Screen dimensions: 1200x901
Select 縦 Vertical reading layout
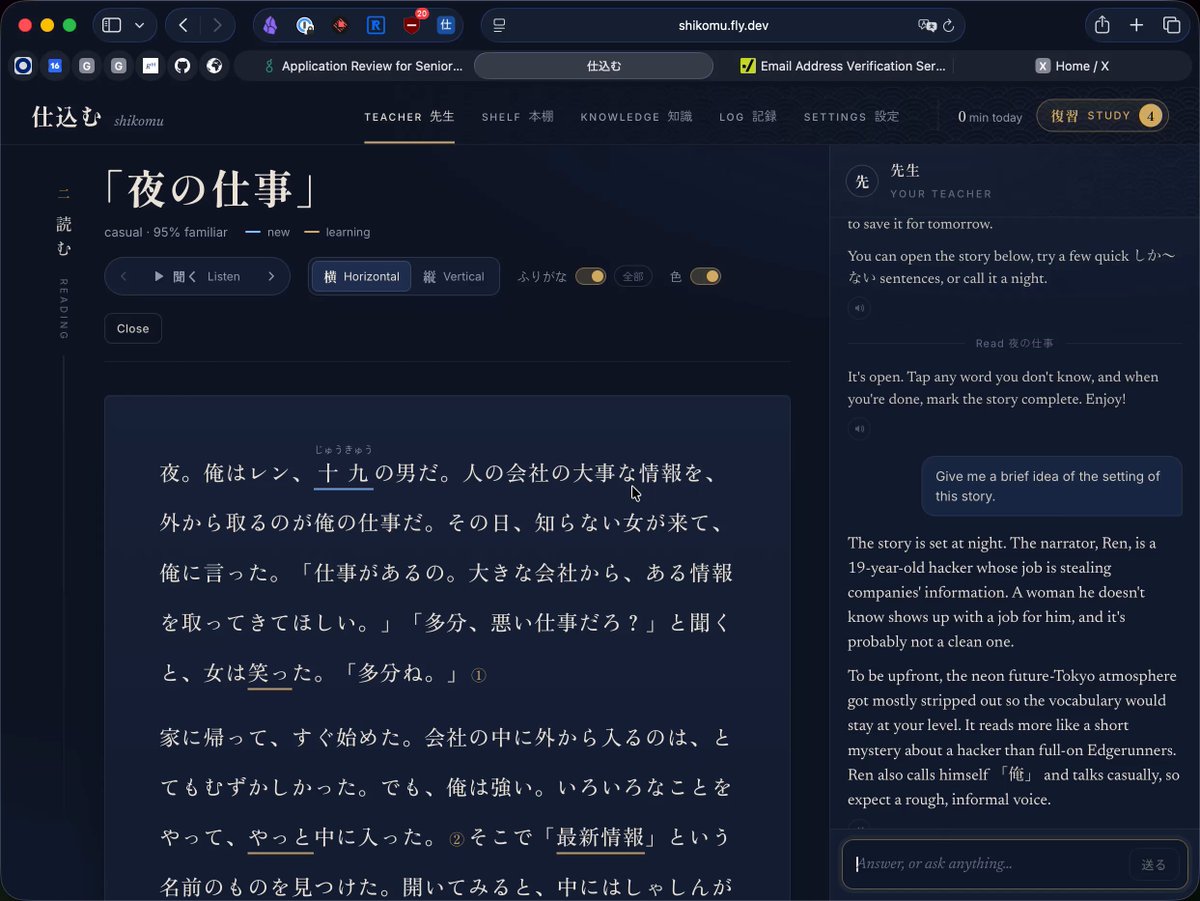coord(454,277)
